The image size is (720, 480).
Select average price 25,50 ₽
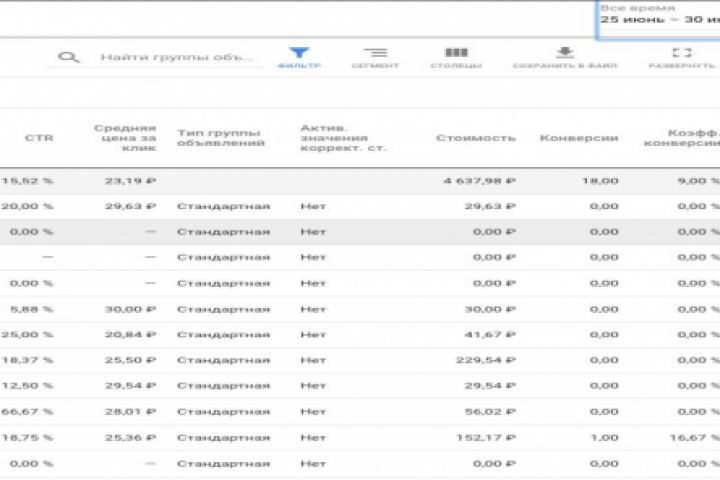tap(130, 360)
